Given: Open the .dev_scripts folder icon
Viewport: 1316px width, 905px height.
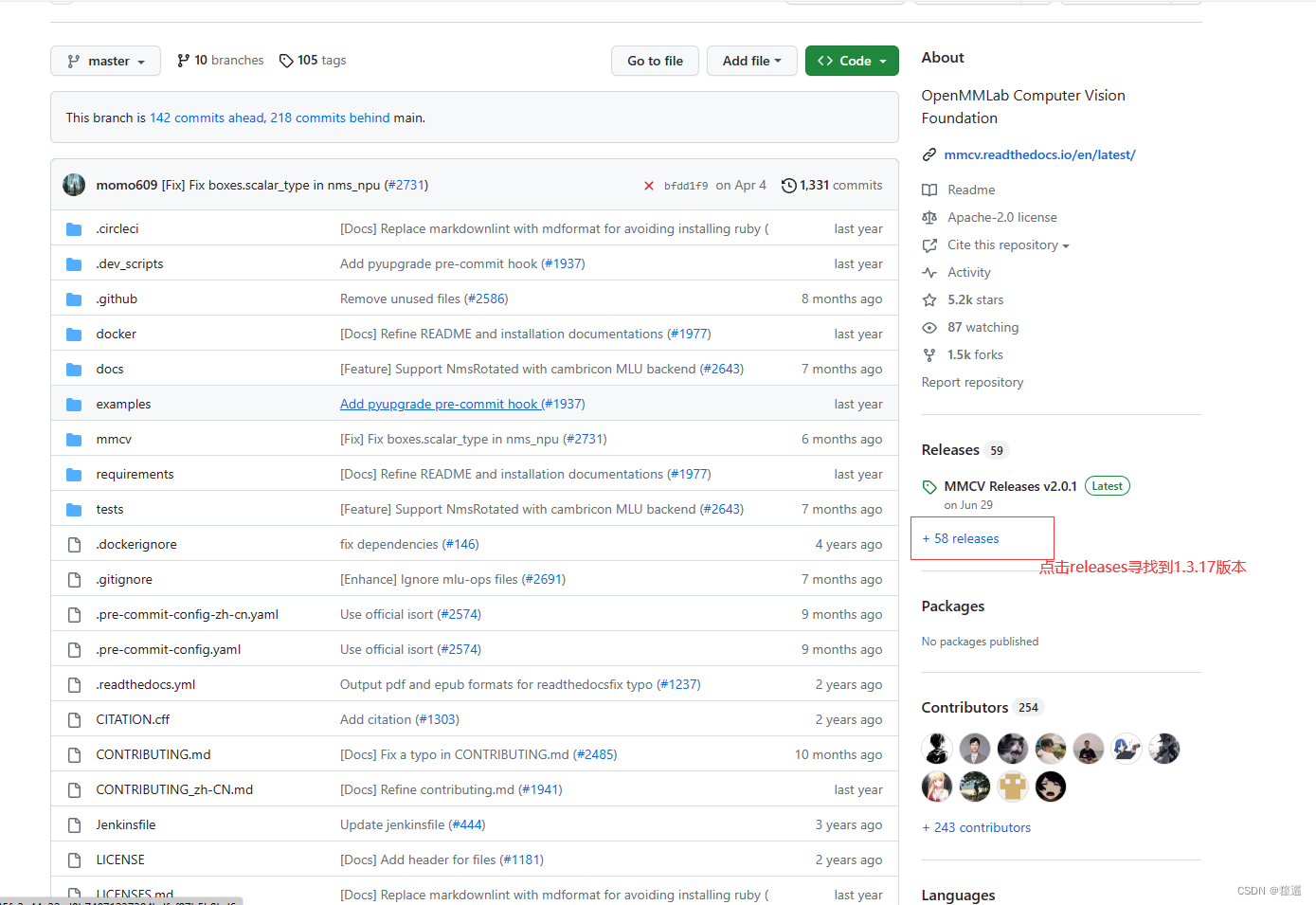Looking at the screenshot, I should pyautogui.click(x=74, y=263).
